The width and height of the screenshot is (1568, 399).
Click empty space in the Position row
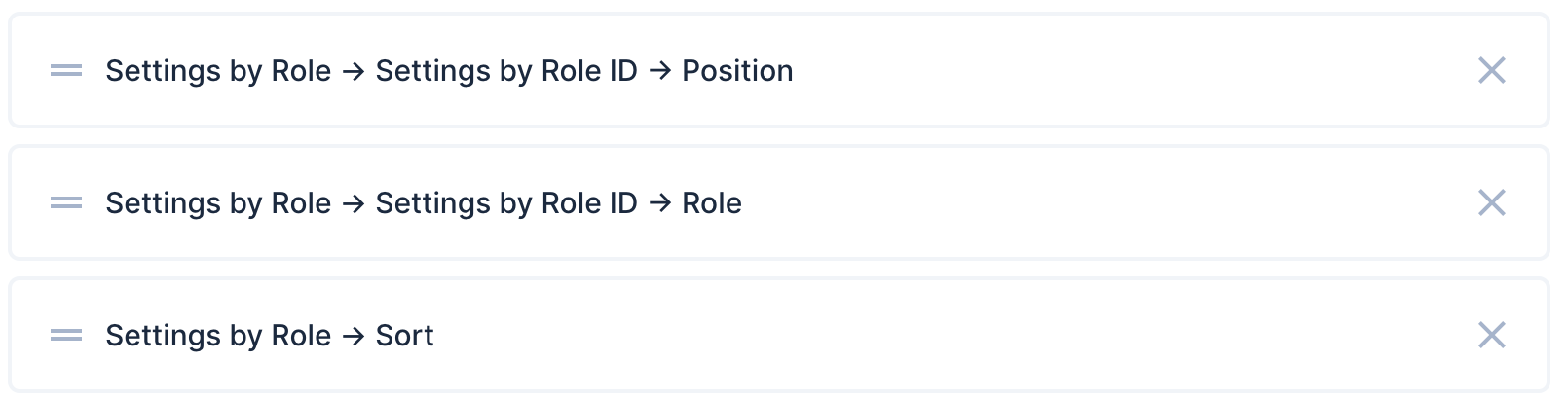tap(1120, 70)
